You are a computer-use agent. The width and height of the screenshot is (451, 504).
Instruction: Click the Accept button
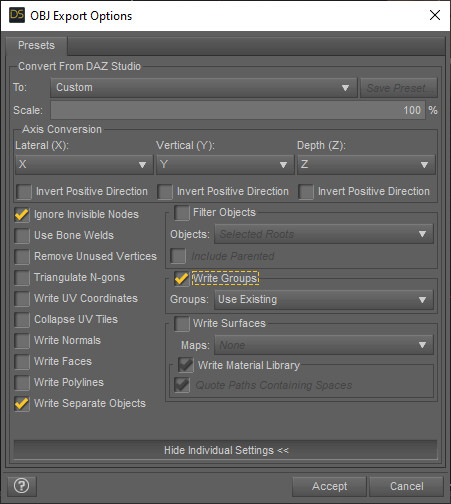[x=329, y=486]
